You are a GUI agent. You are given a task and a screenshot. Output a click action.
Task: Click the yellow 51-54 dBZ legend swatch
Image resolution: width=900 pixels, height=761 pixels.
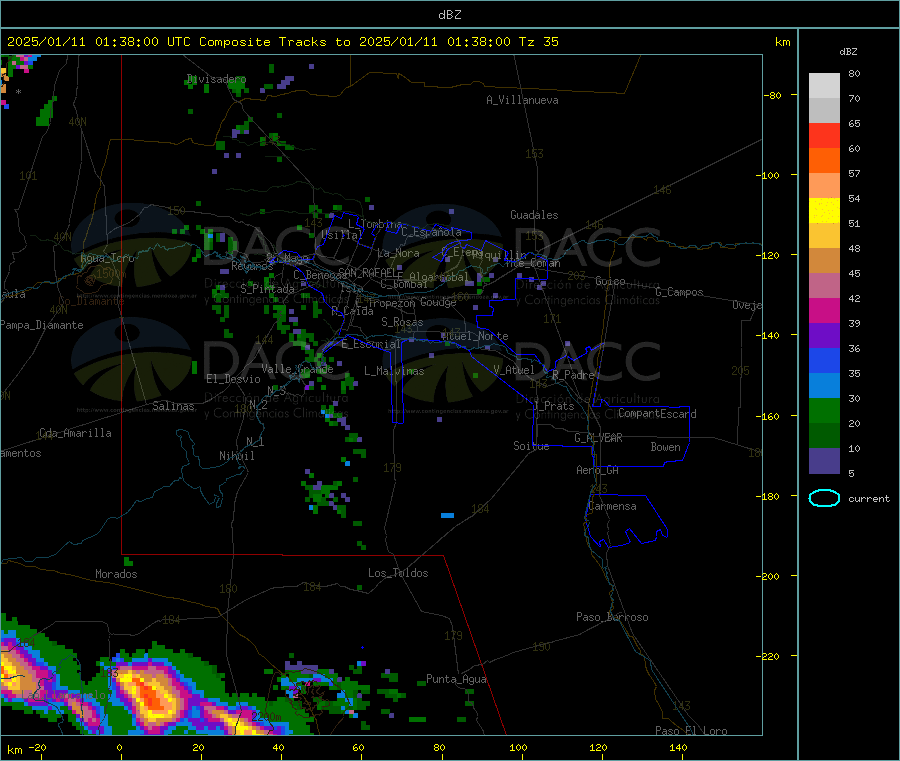click(824, 211)
